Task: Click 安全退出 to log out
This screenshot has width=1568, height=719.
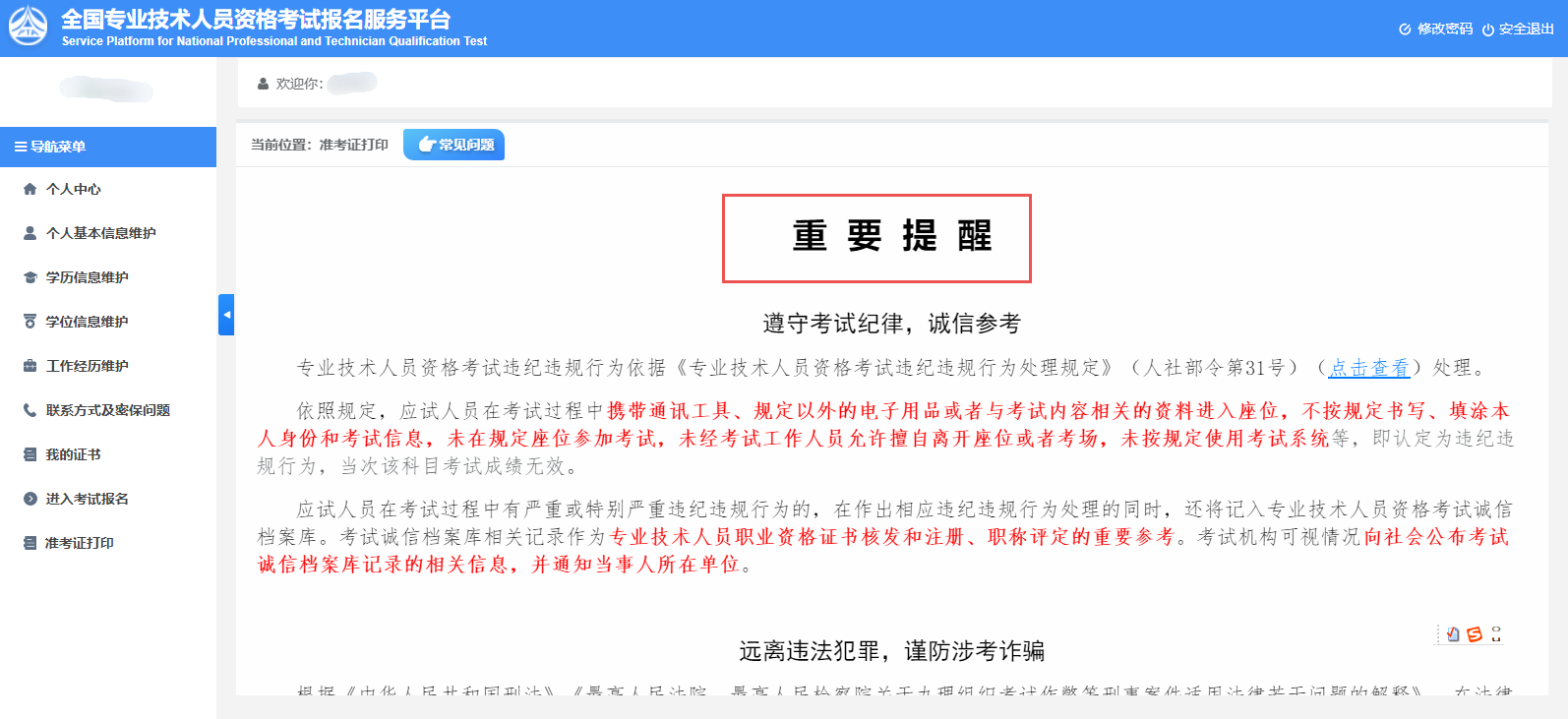Action: tap(1518, 30)
